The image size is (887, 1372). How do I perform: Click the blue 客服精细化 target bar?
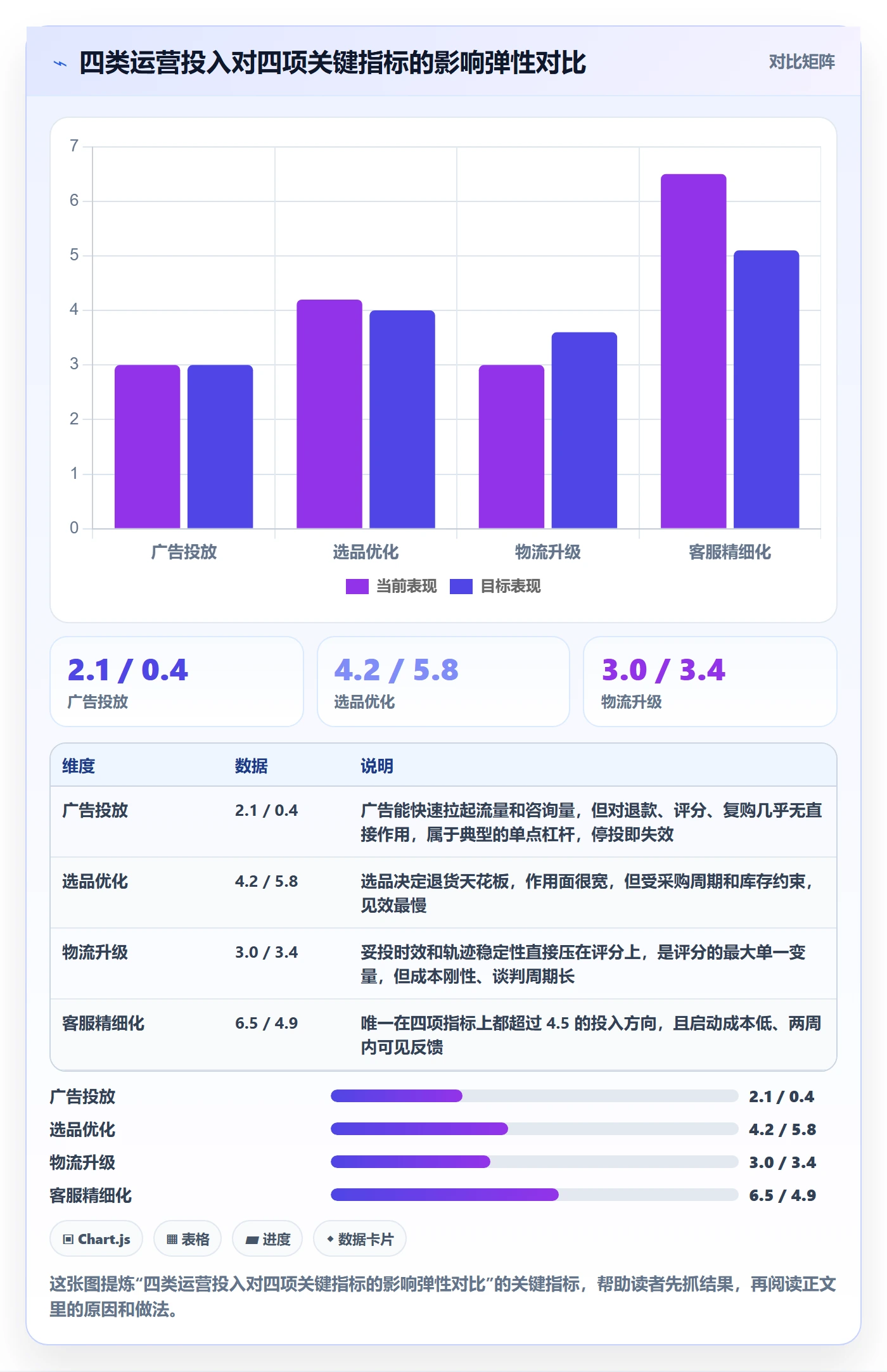click(x=766, y=390)
